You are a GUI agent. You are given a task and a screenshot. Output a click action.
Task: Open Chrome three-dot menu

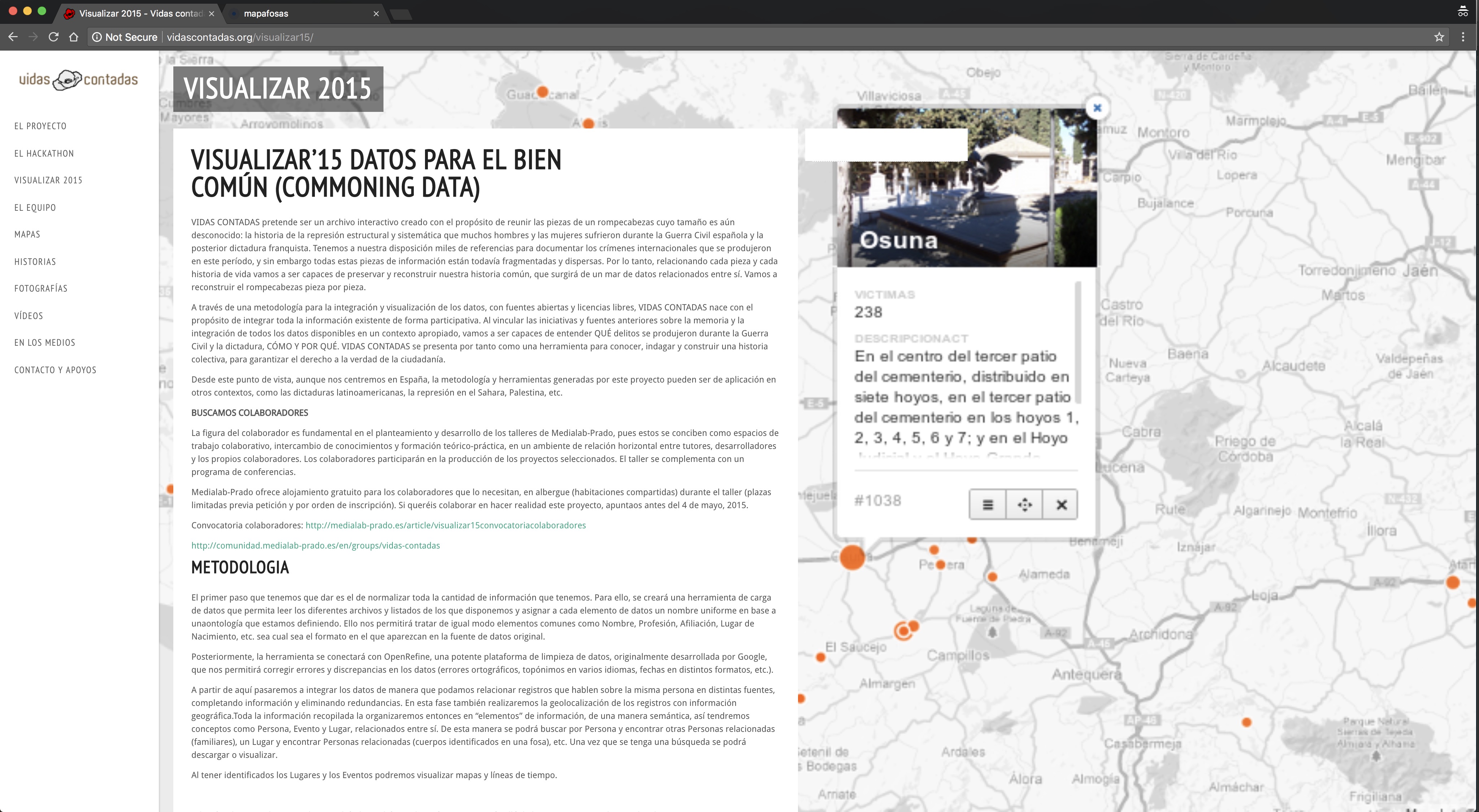coord(1463,37)
